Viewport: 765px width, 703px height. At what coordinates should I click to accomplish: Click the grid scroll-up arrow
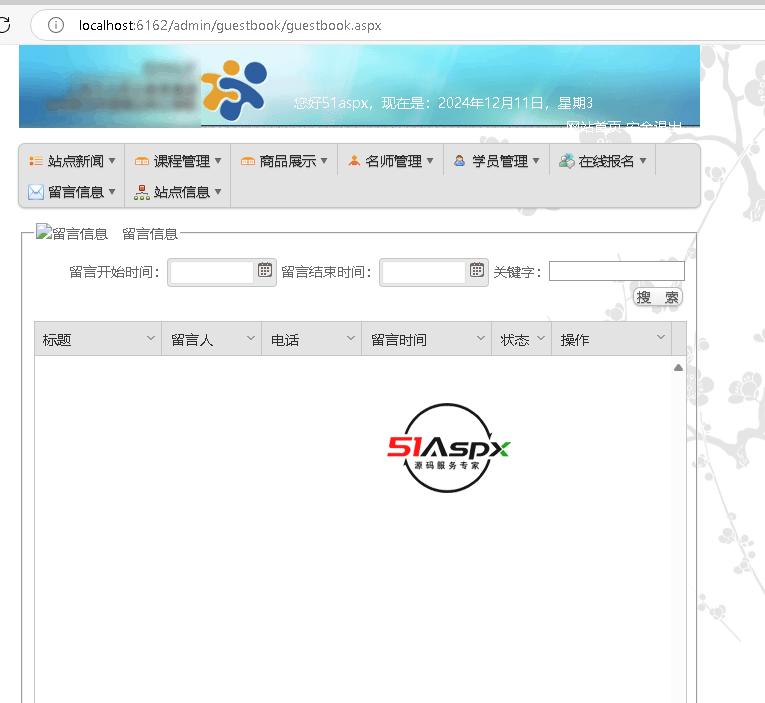point(678,367)
